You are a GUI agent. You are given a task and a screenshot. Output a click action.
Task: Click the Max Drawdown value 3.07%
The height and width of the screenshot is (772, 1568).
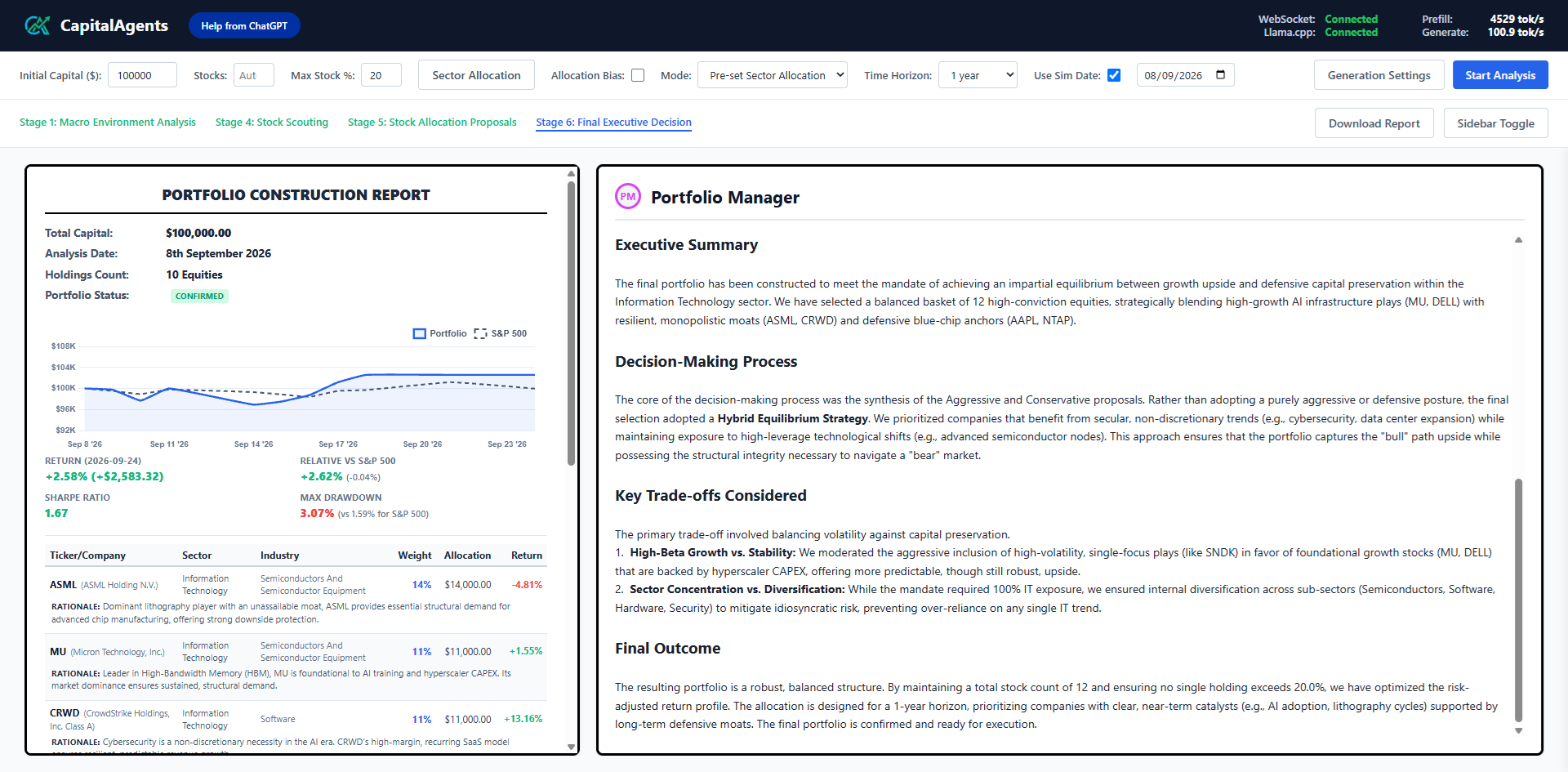317,513
